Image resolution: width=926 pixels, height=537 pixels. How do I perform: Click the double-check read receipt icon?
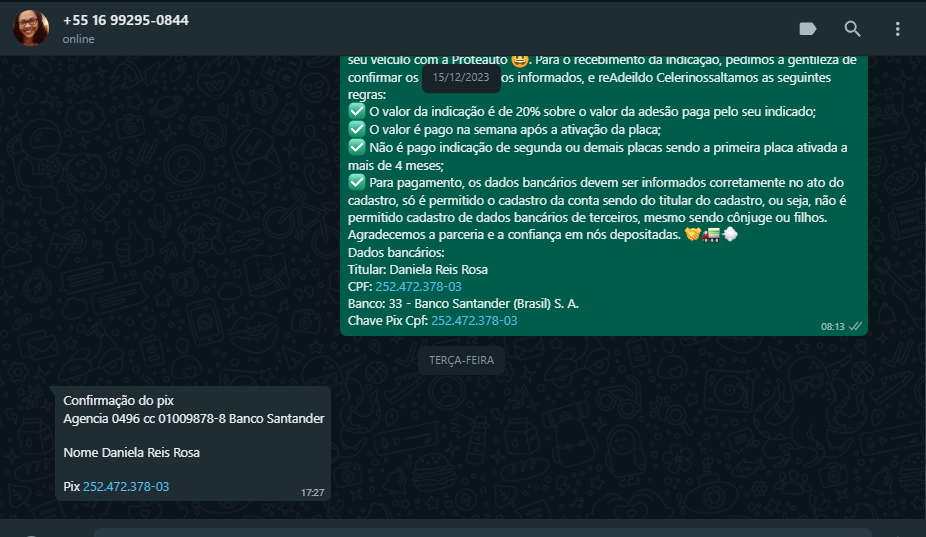click(x=855, y=326)
